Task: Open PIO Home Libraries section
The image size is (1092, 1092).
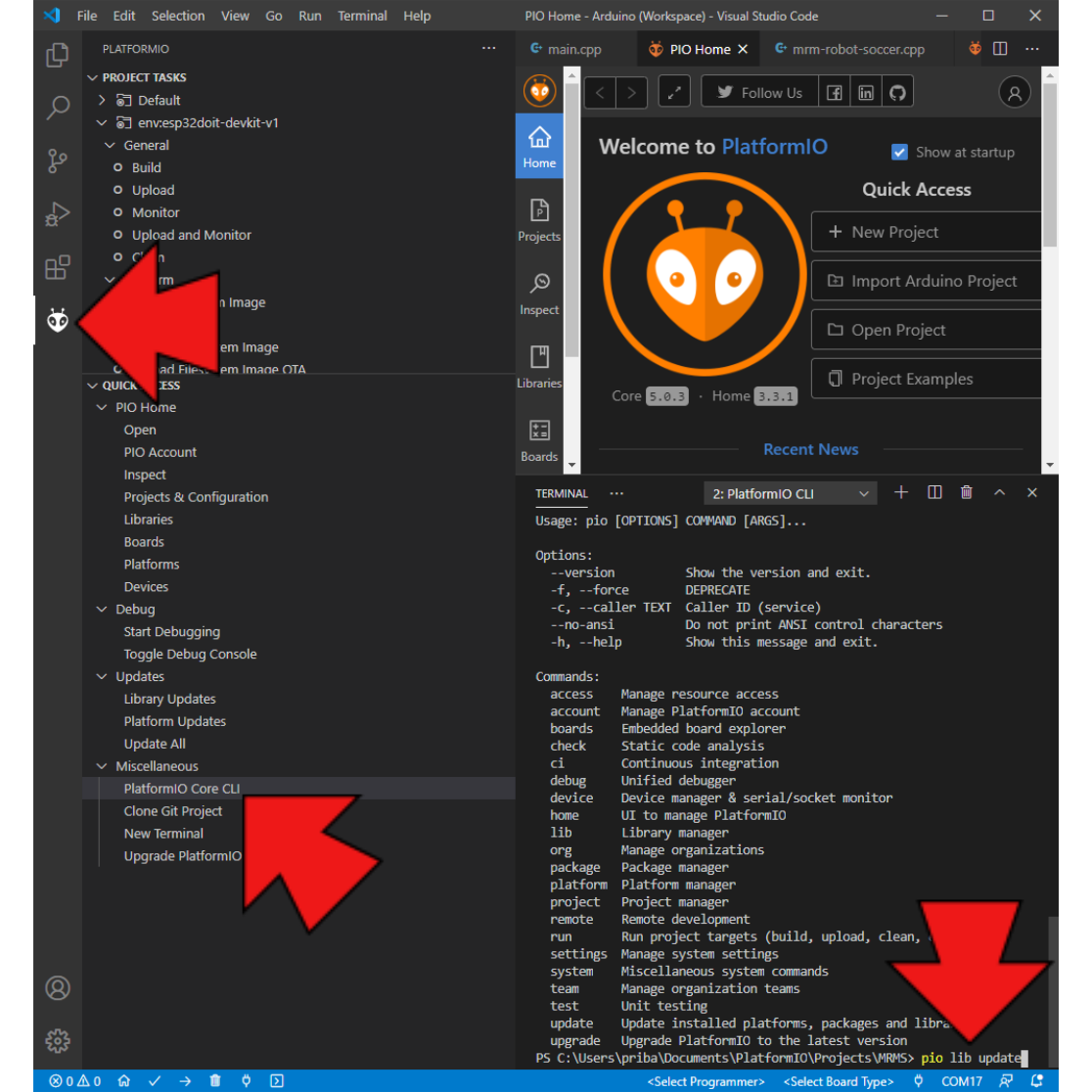Action: (x=539, y=367)
